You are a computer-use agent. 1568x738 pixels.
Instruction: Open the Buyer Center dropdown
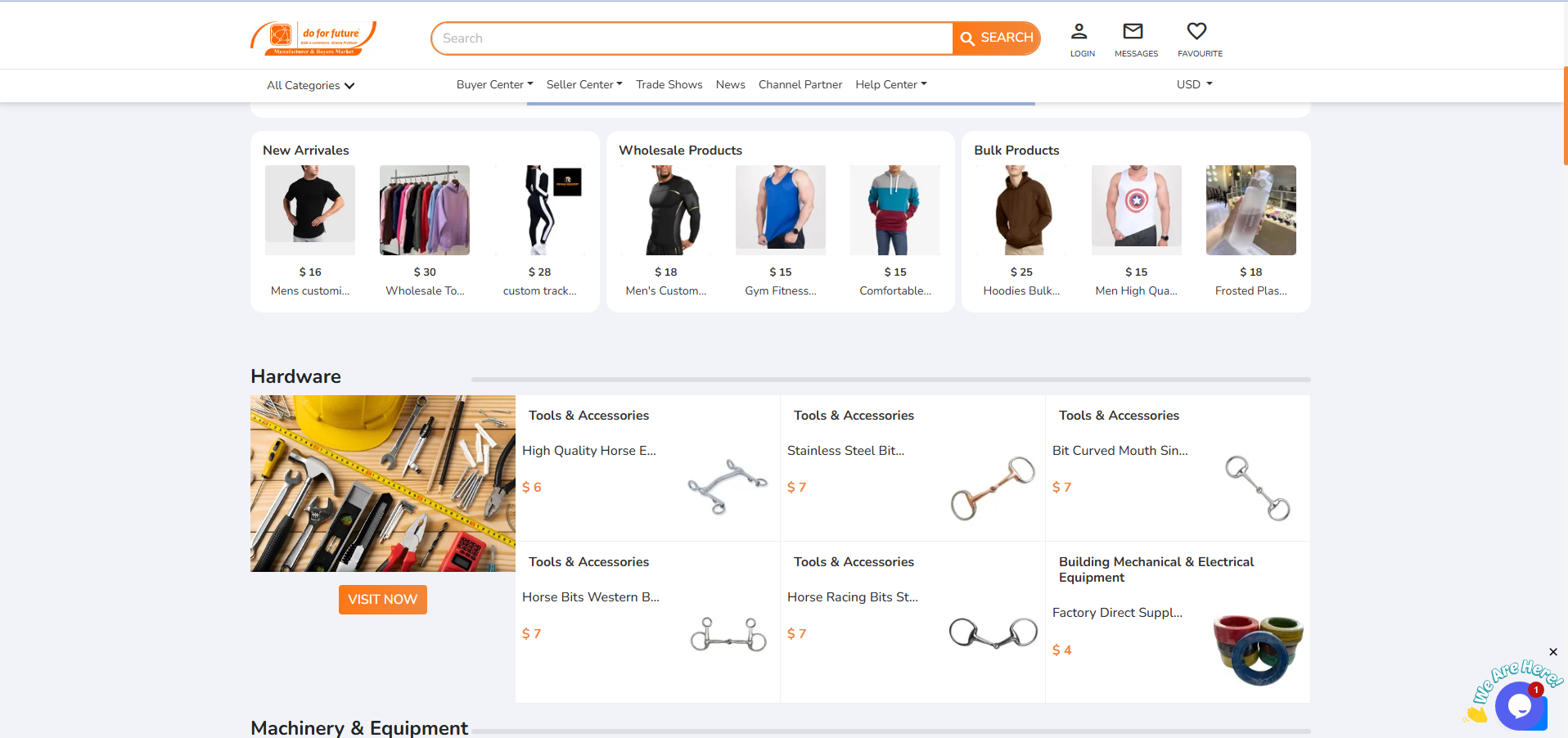(x=494, y=84)
